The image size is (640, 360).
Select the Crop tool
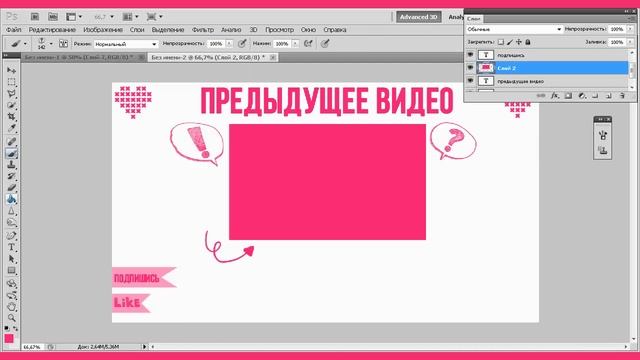point(11,117)
